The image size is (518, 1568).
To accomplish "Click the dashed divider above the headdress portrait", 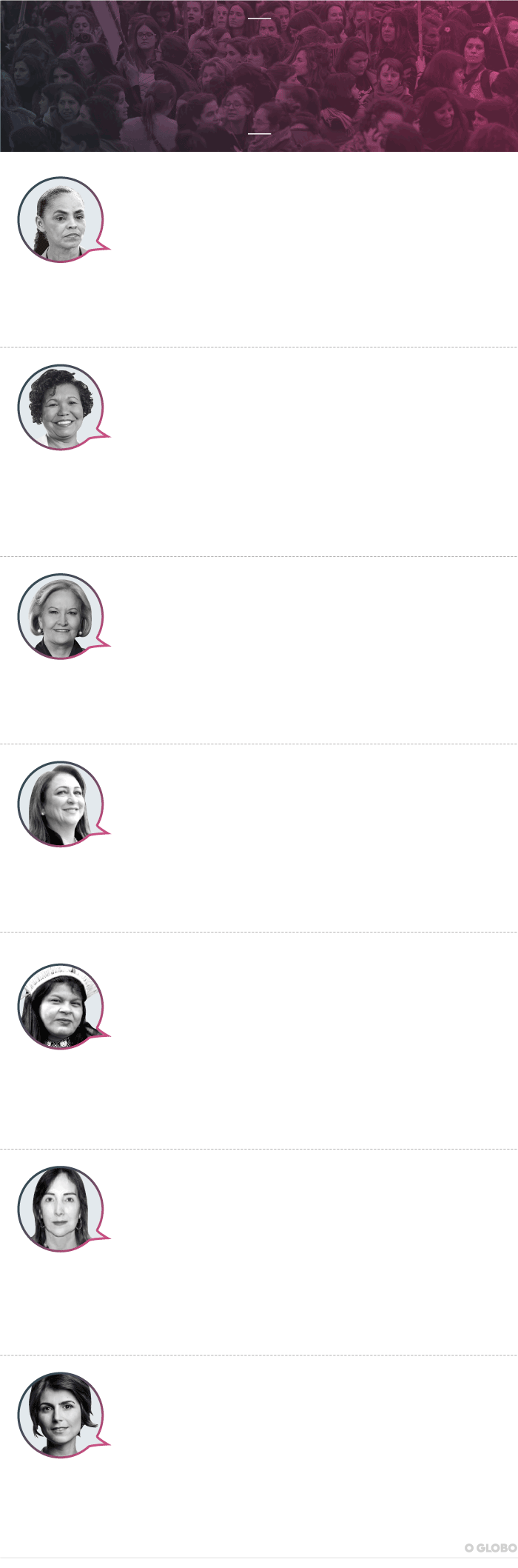I will (259, 932).
